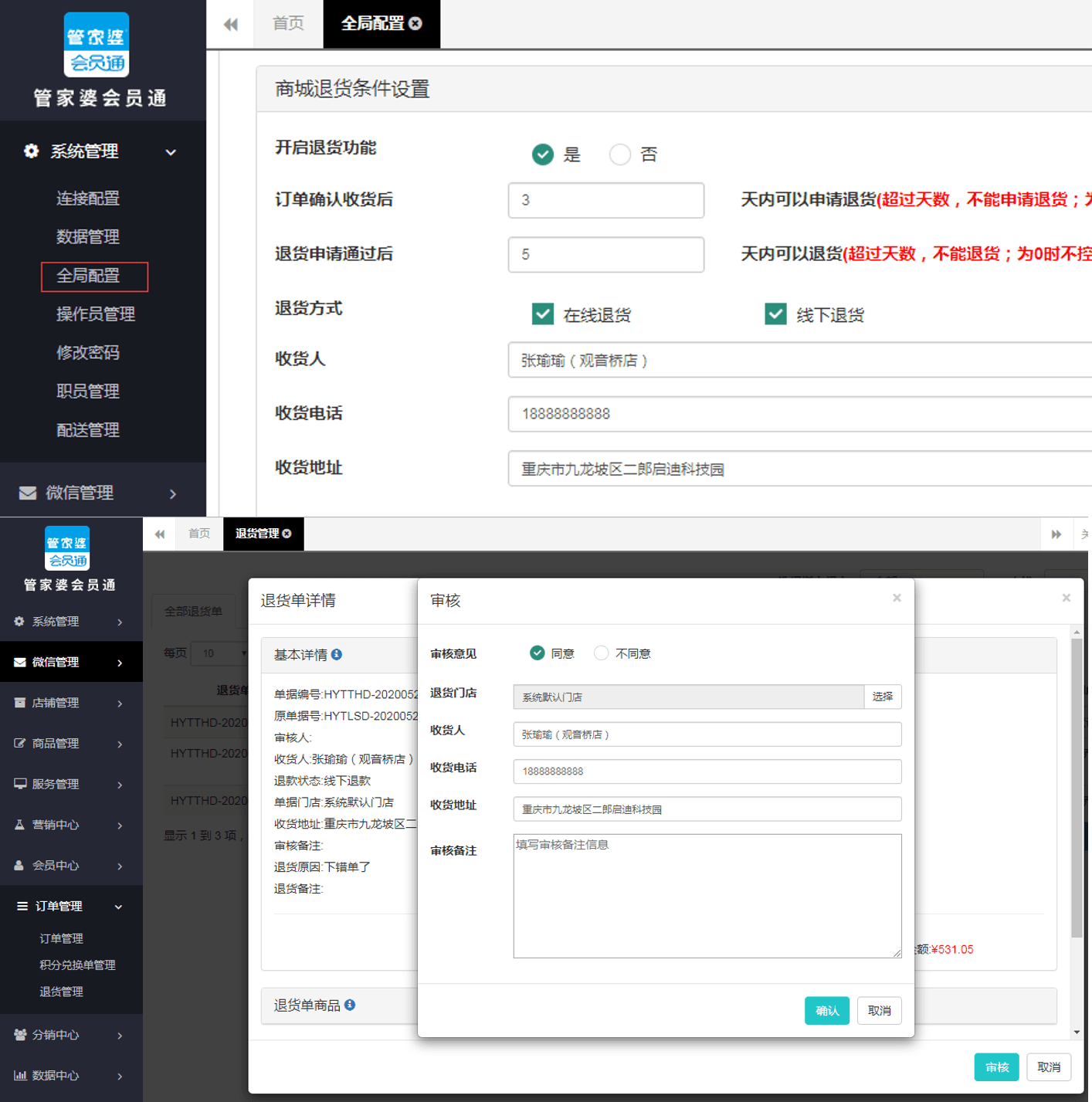The image size is (1092, 1102).
Task: Click the 订单确认收货后 days input field
Action: tap(606, 200)
